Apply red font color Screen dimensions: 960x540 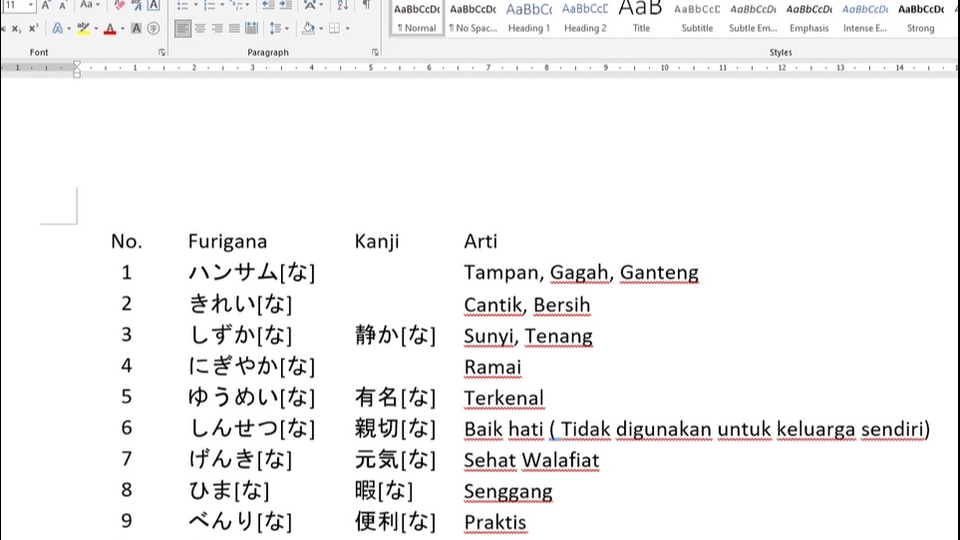pos(110,29)
